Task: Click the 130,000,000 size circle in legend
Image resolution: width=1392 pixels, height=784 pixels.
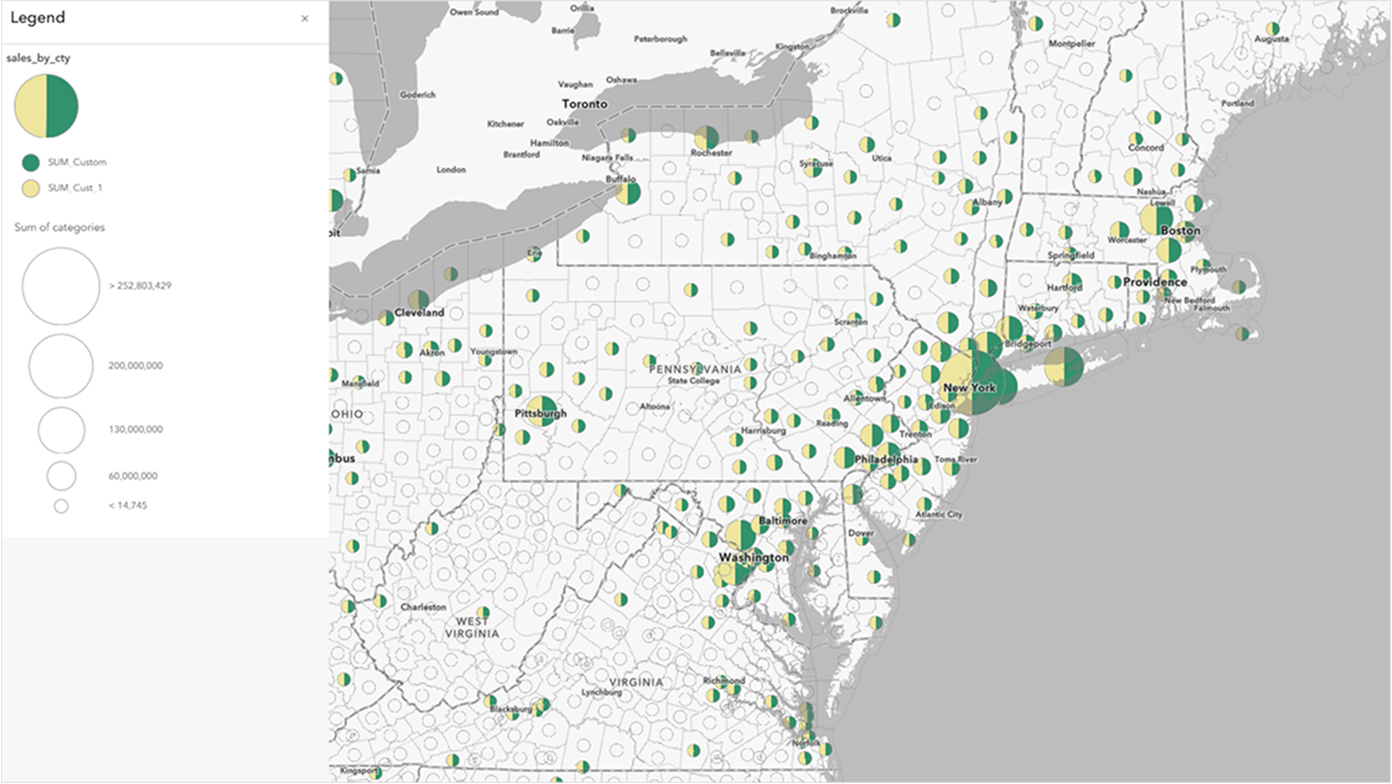Action: click(x=60, y=428)
